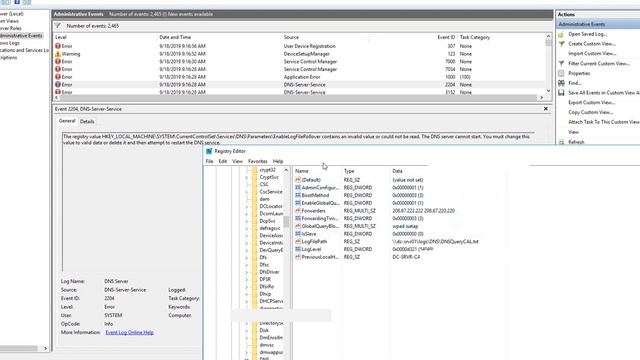640x360 pixels.
Task: Expand the DcpSvc registry key
Action: [x=247, y=221]
